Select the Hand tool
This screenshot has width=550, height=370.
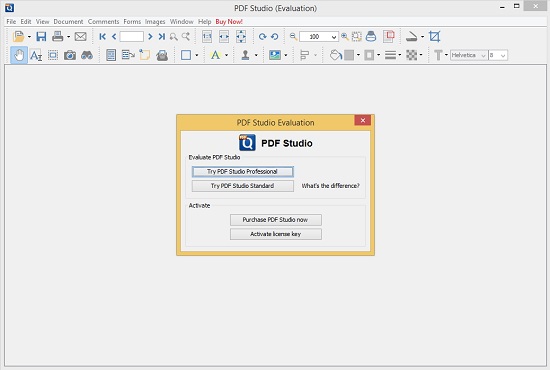[x=19, y=55]
